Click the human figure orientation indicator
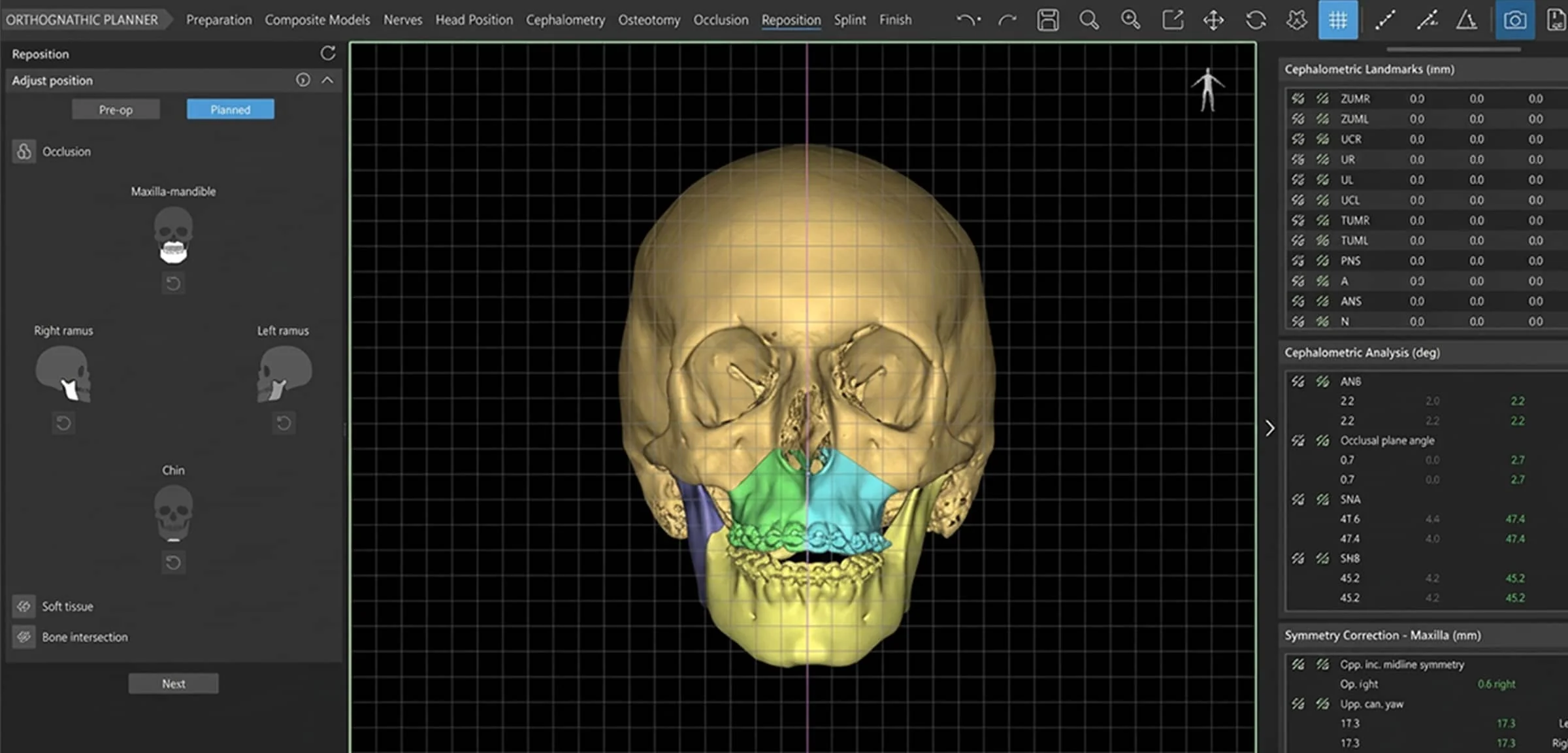The image size is (1568, 753). coord(1207,90)
